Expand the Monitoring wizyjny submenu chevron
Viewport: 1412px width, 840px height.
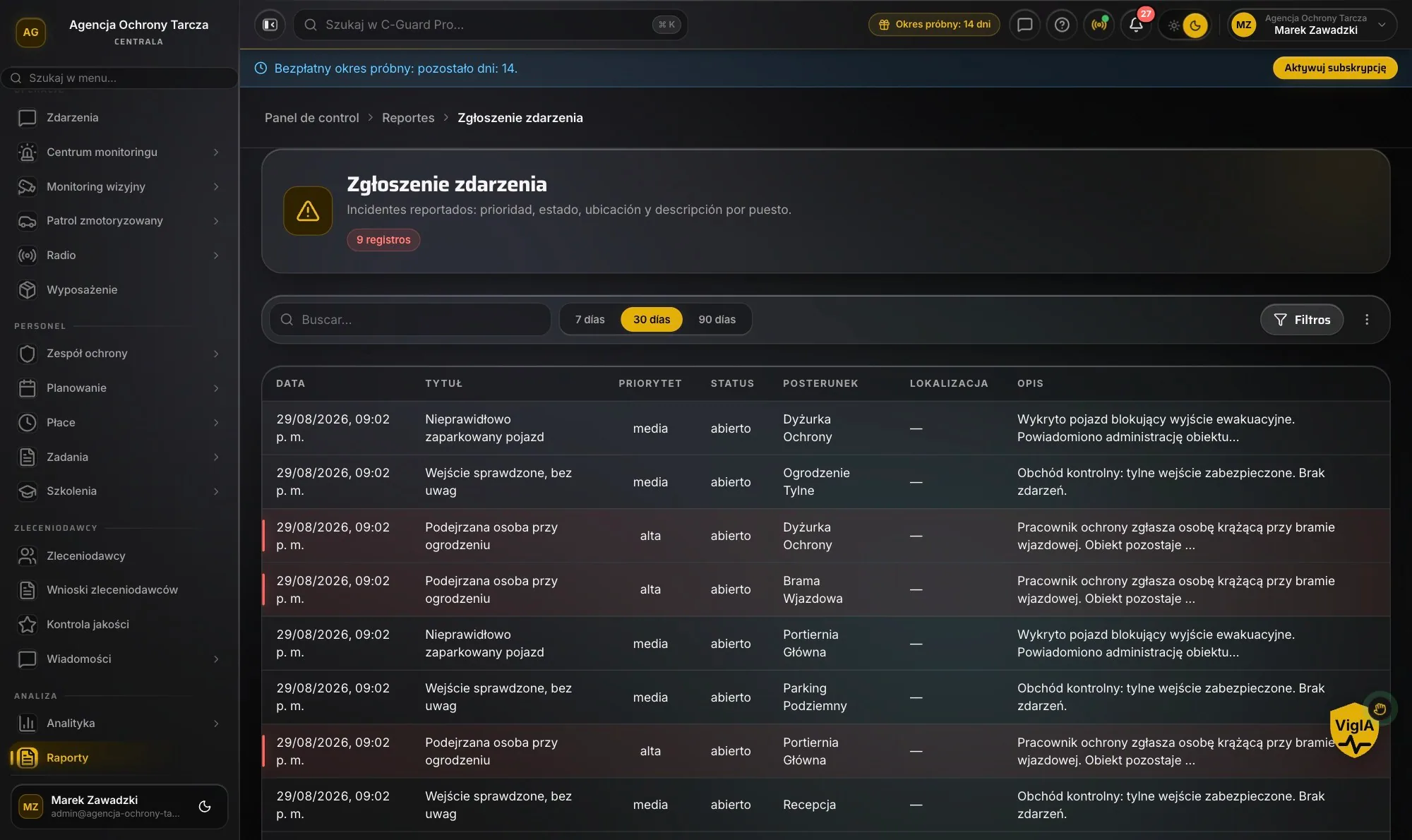point(216,187)
